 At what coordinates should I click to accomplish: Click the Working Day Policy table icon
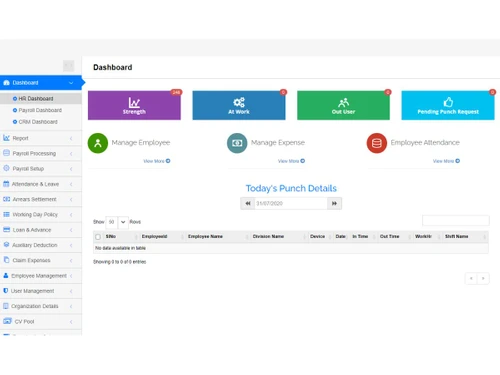click(x=6, y=214)
